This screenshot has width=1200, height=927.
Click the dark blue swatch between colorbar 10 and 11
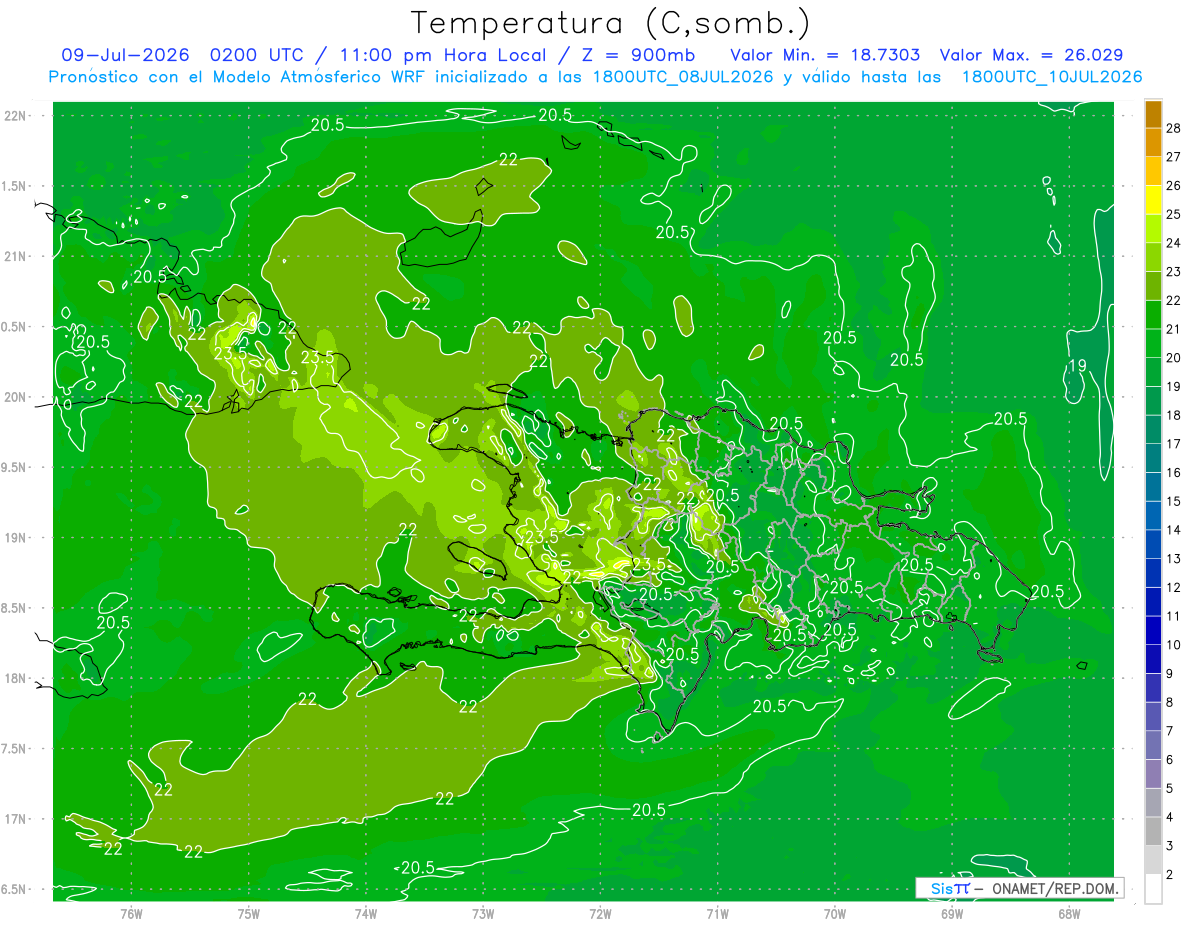tap(1153, 630)
